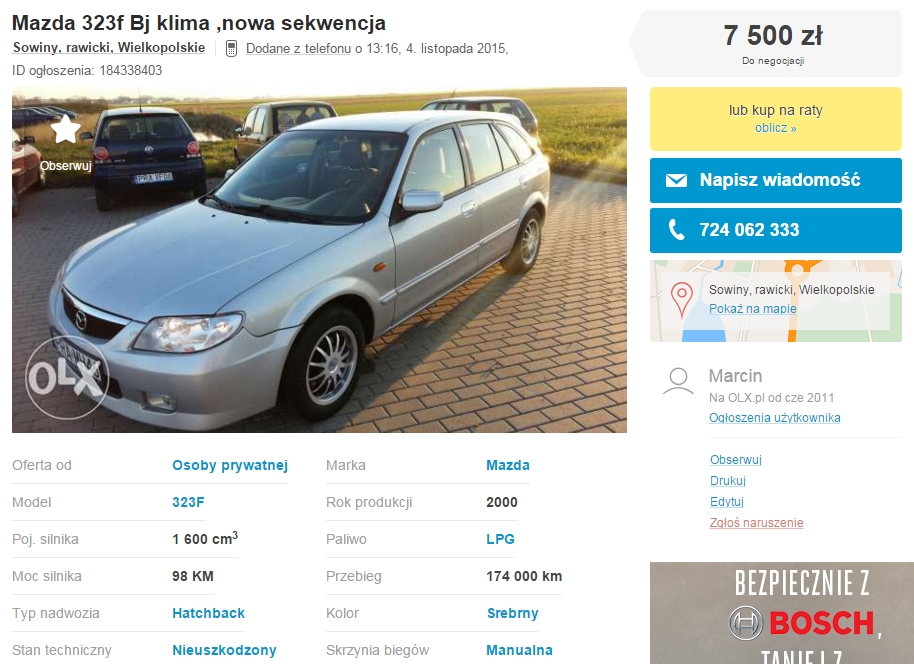
Task: Click the 724 062 333 phone button
Action: 775,230
